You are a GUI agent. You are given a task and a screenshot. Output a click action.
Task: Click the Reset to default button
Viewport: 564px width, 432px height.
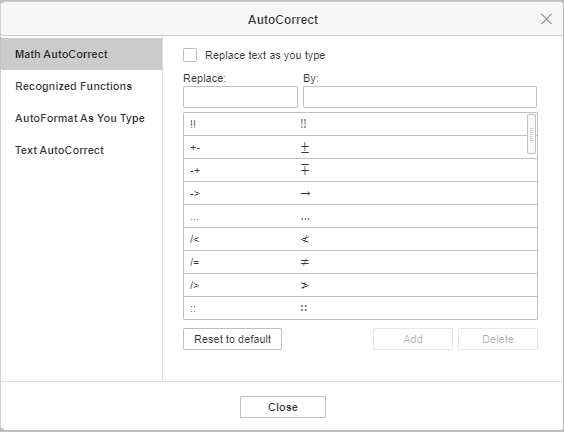[x=232, y=339]
